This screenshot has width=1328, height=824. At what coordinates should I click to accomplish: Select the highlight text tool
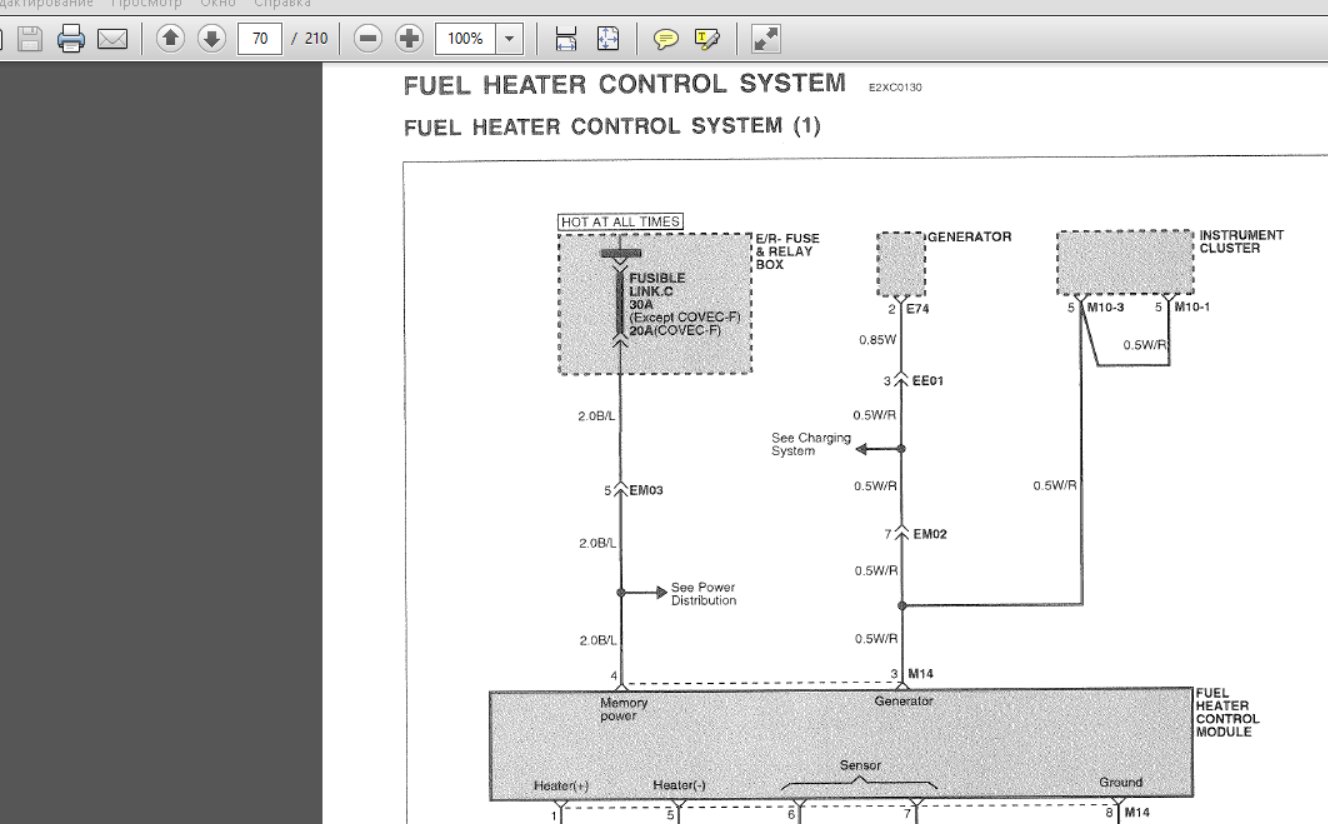pos(707,39)
